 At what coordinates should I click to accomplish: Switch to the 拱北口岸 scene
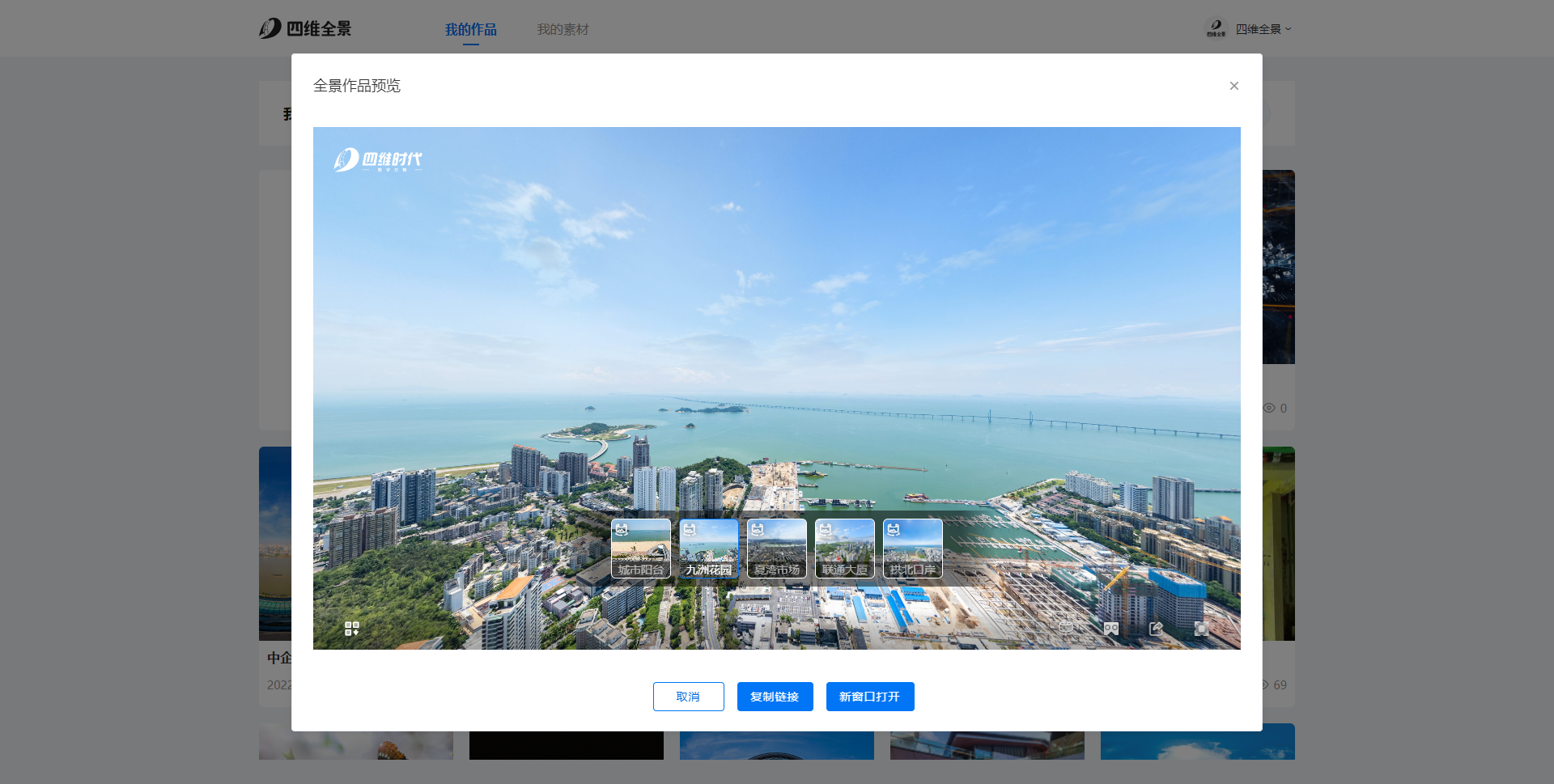(x=912, y=549)
